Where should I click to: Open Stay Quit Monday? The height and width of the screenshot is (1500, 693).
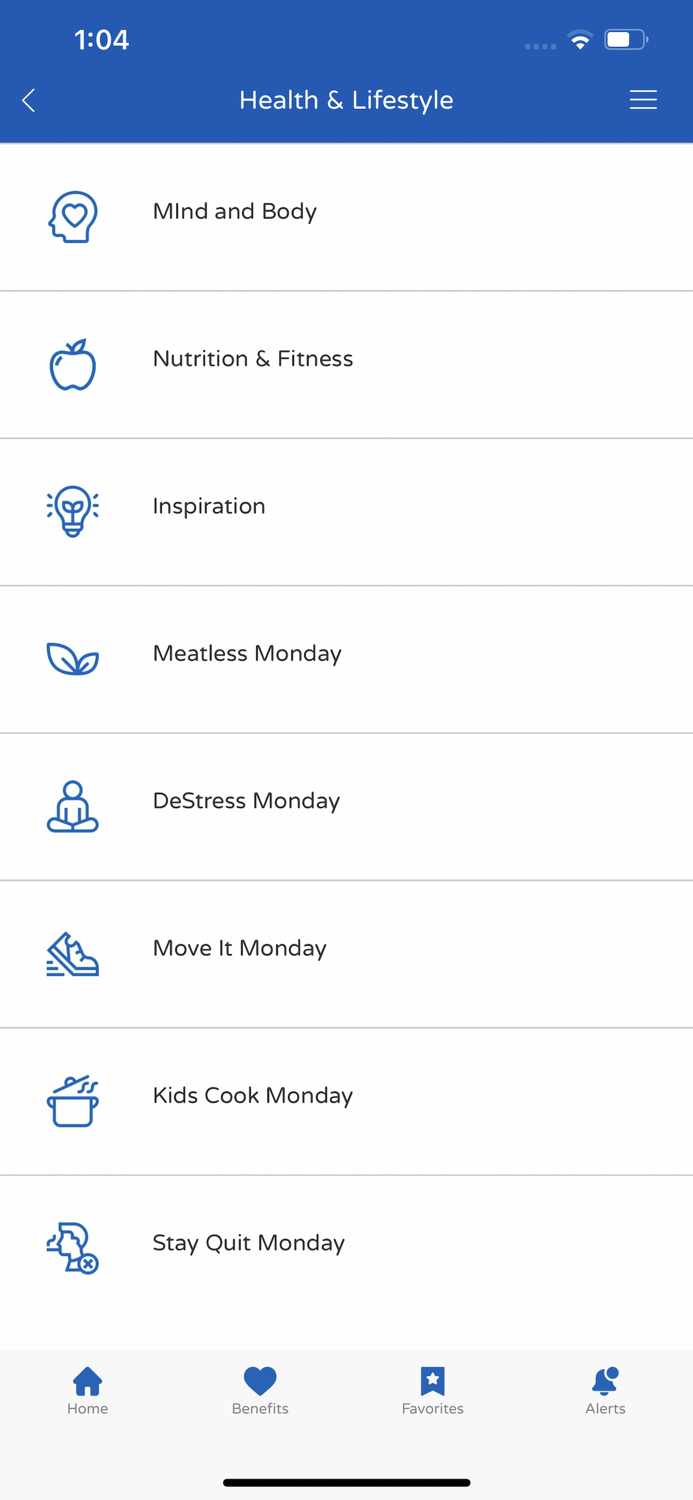coord(249,1242)
